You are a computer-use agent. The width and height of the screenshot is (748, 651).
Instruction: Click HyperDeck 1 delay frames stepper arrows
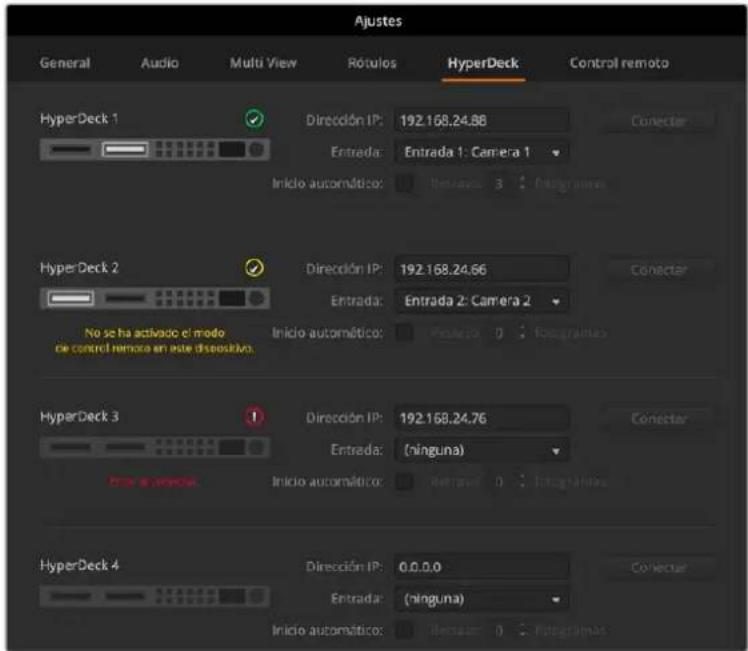click(x=522, y=183)
